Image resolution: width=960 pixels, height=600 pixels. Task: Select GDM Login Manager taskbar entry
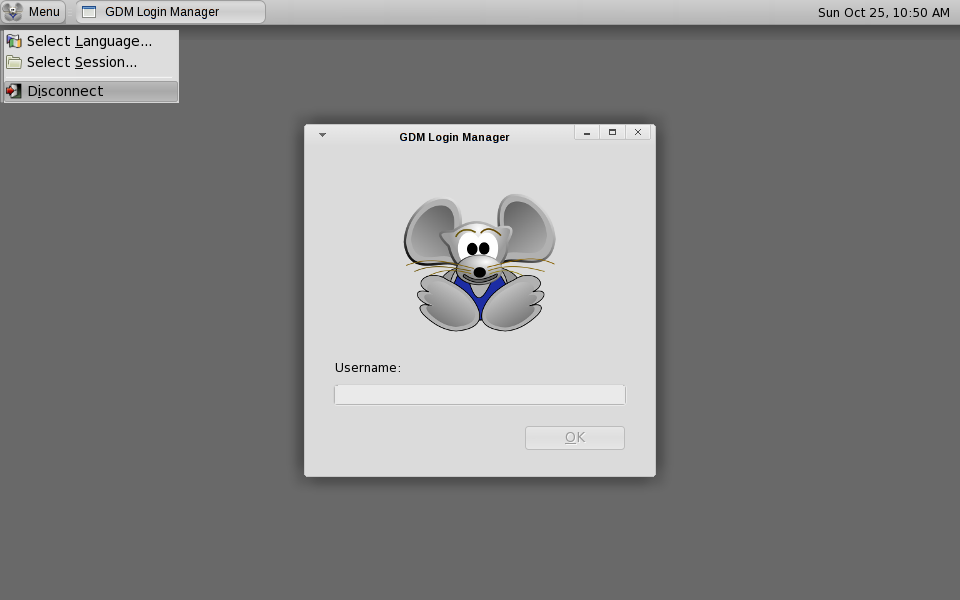pos(171,12)
